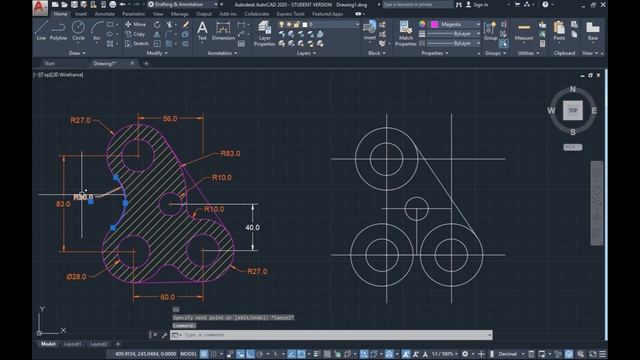The width and height of the screenshot is (640, 360).
Task: Toggle the layer lock icon
Action: coord(297,24)
